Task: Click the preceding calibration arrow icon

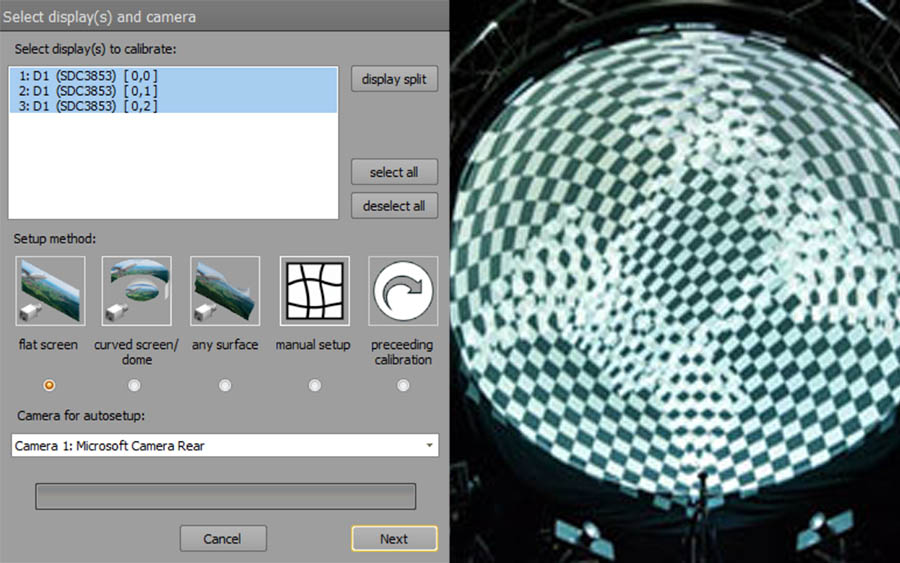Action: (x=403, y=291)
